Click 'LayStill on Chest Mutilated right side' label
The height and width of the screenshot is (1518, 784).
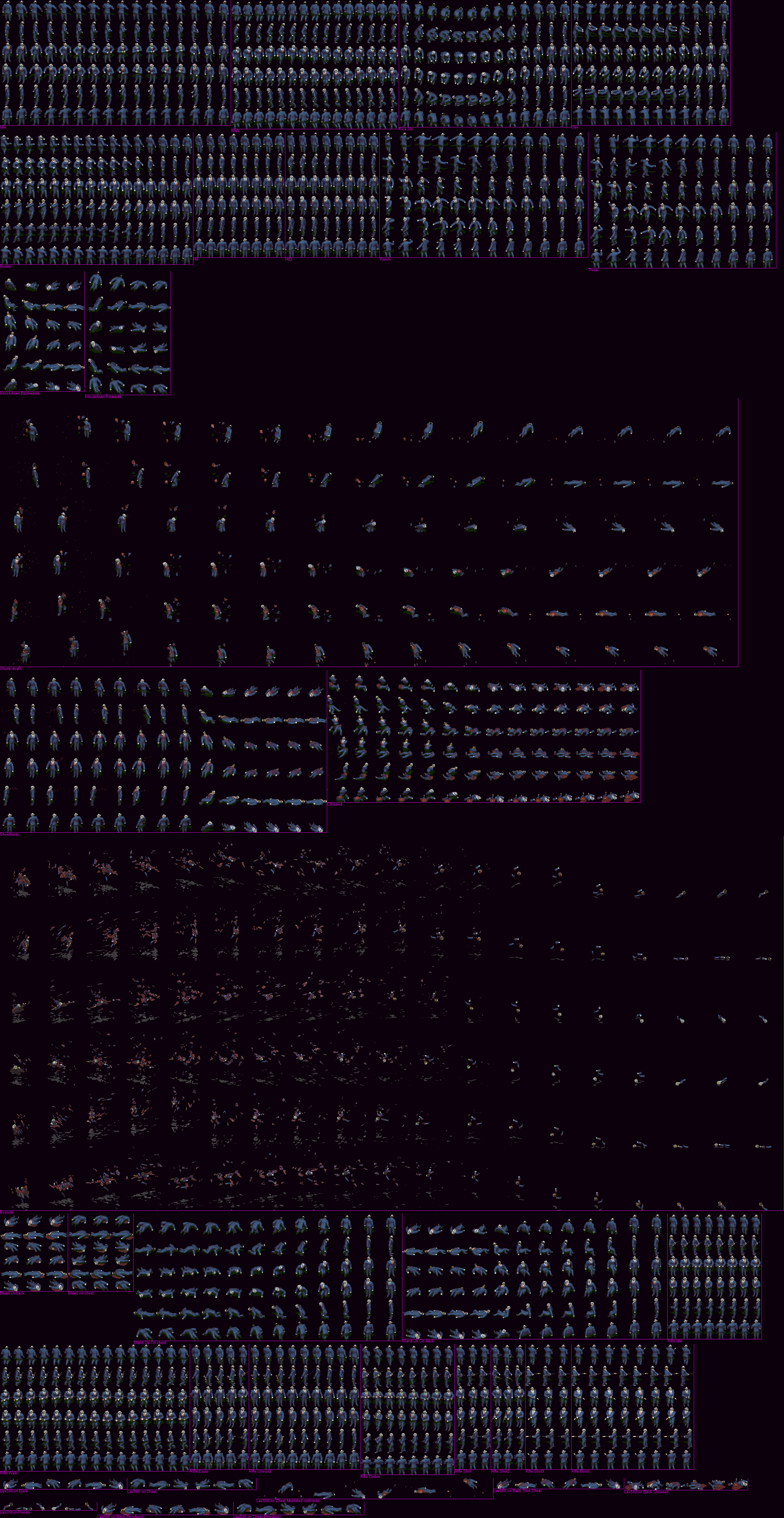[288, 1501]
